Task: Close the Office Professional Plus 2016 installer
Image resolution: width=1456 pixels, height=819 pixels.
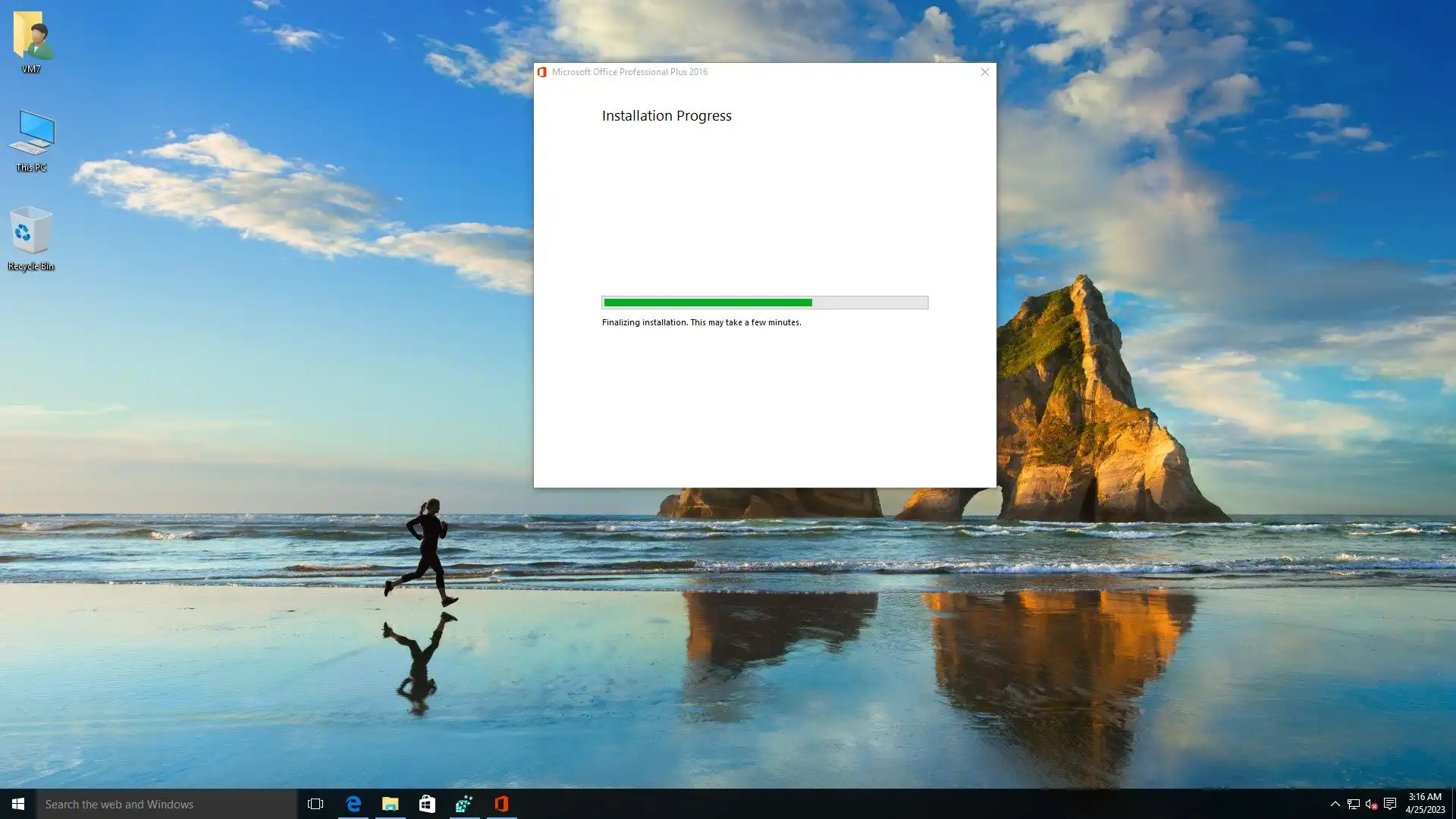Action: tap(984, 72)
